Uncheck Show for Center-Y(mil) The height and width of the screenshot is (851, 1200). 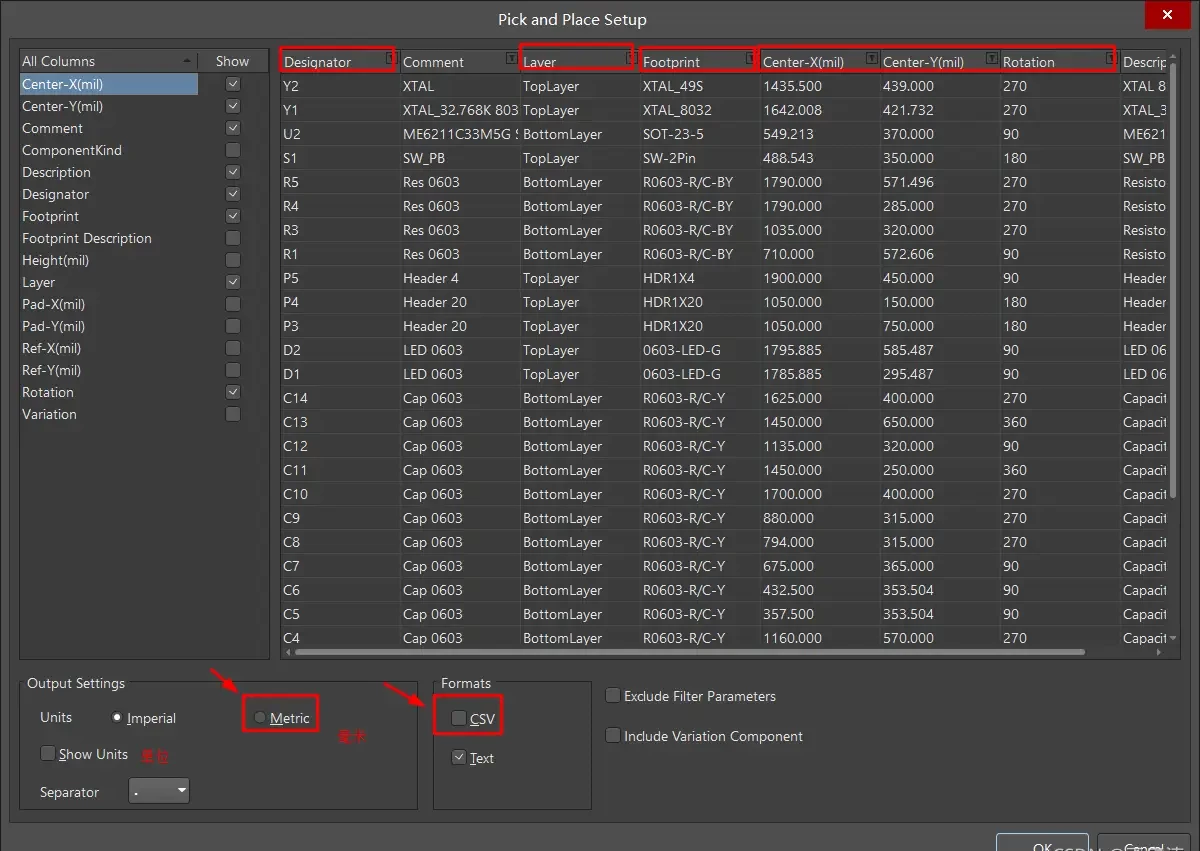point(233,106)
